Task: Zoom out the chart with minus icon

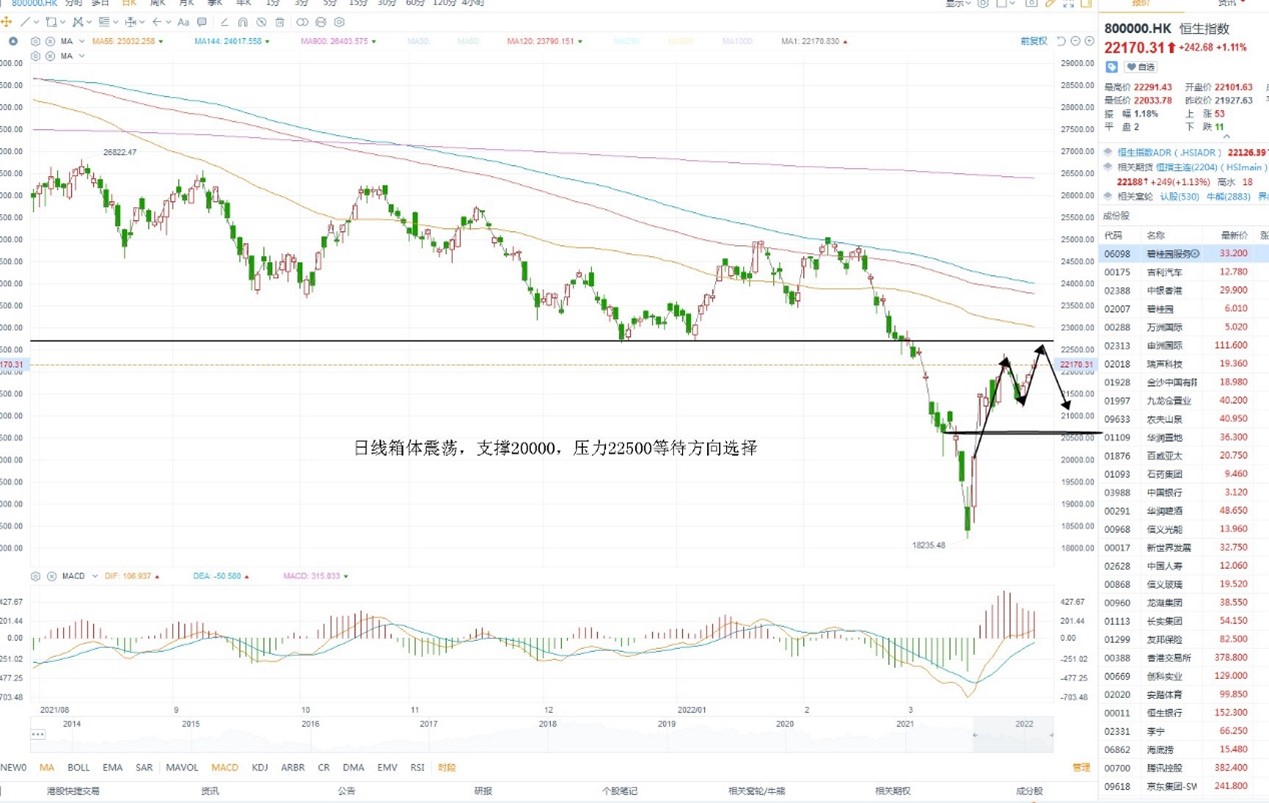Action: (1075, 41)
